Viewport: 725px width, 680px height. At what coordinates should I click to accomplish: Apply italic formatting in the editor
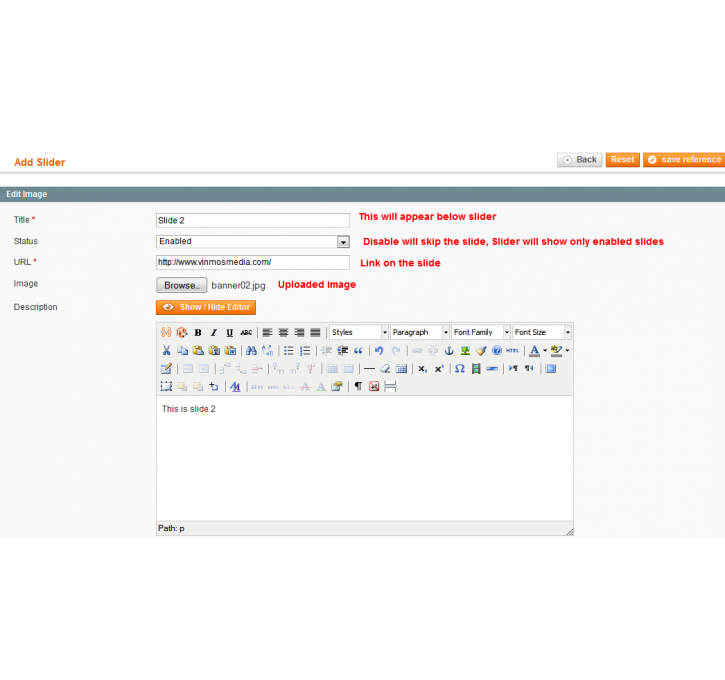click(213, 332)
